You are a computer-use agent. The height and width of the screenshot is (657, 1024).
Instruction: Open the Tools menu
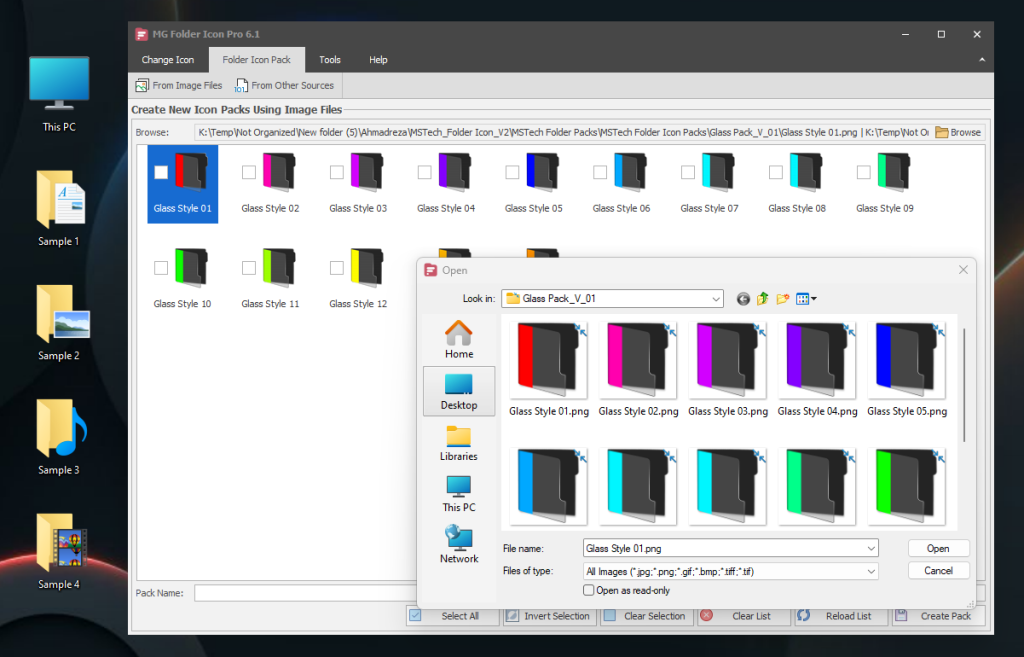tap(329, 60)
